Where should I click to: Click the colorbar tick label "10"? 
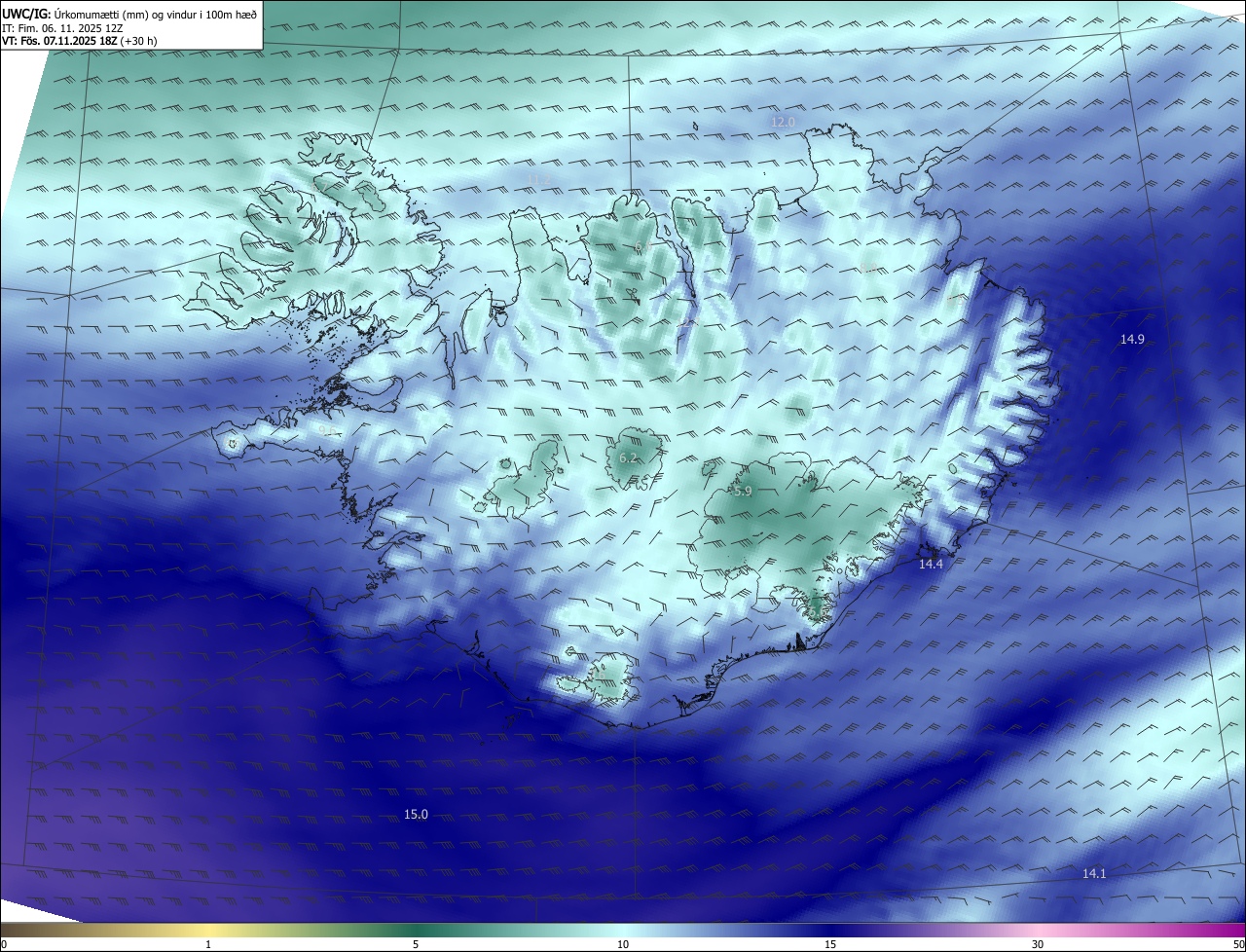[623, 944]
